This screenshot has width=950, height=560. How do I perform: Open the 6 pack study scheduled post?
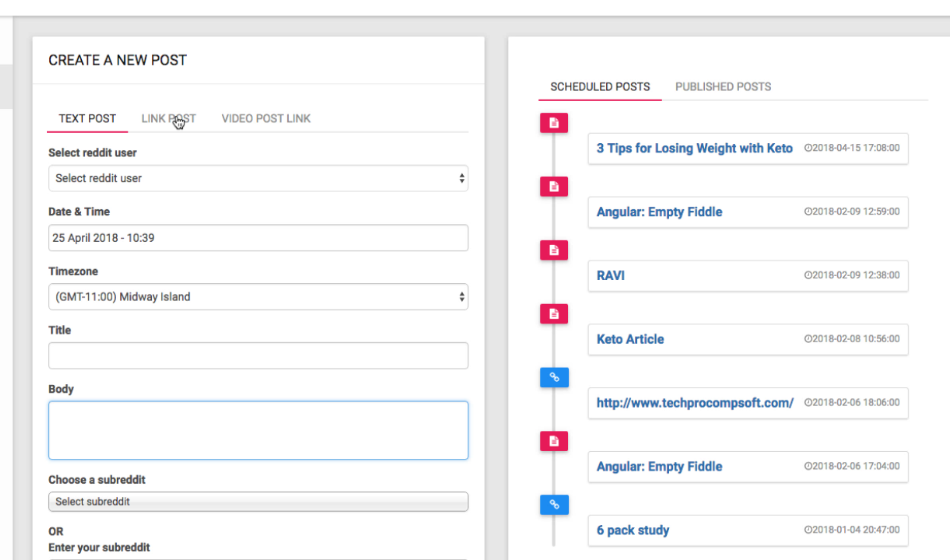[x=633, y=530]
